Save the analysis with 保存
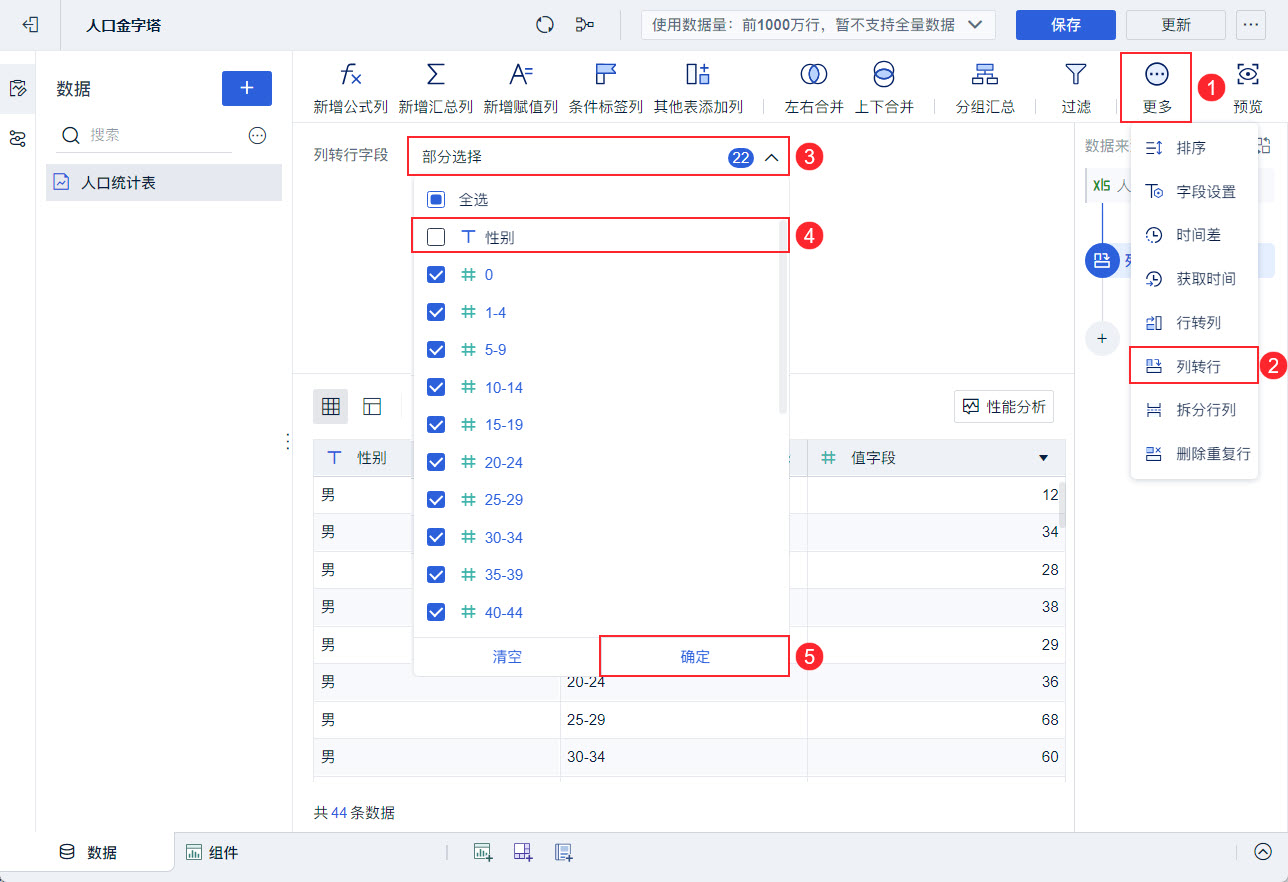Viewport: 1288px width, 882px height. [x=1066, y=25]
